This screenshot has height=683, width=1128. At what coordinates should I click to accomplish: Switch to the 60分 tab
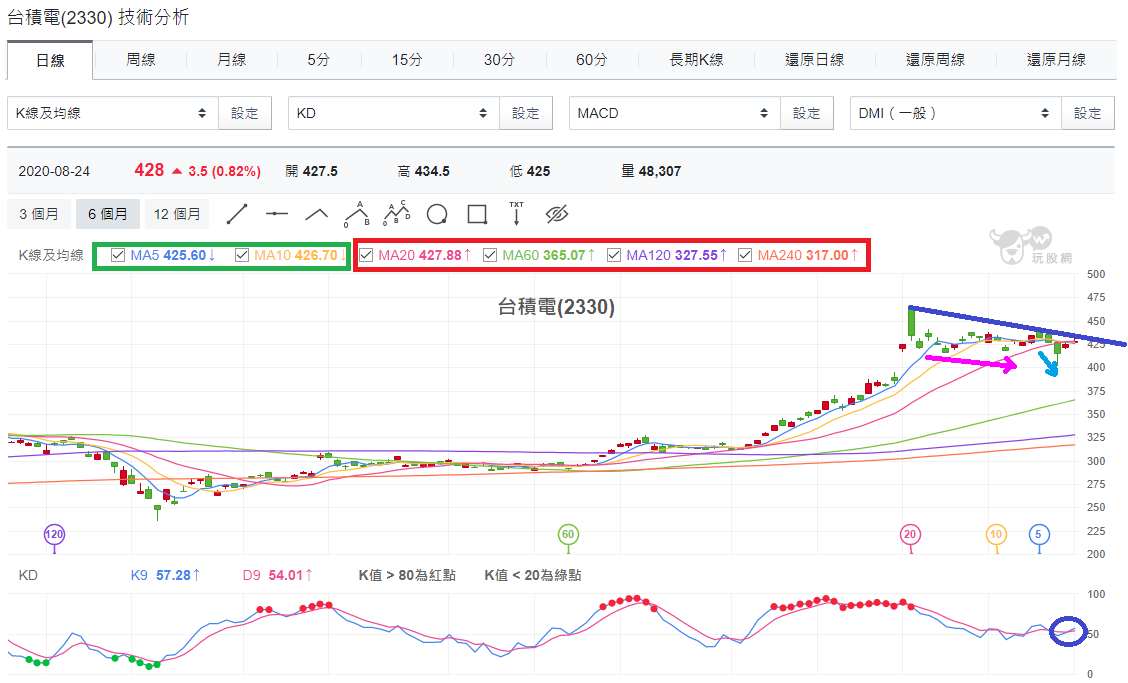tap(591, 60)
